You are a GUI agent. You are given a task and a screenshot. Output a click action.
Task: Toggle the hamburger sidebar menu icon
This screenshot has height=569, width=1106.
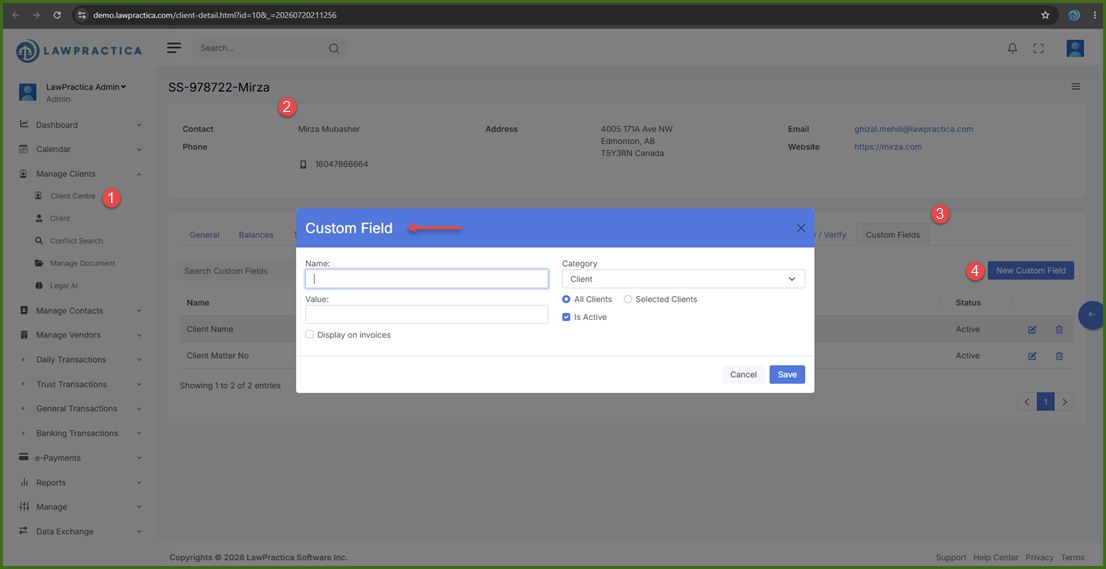click(174, 48)
